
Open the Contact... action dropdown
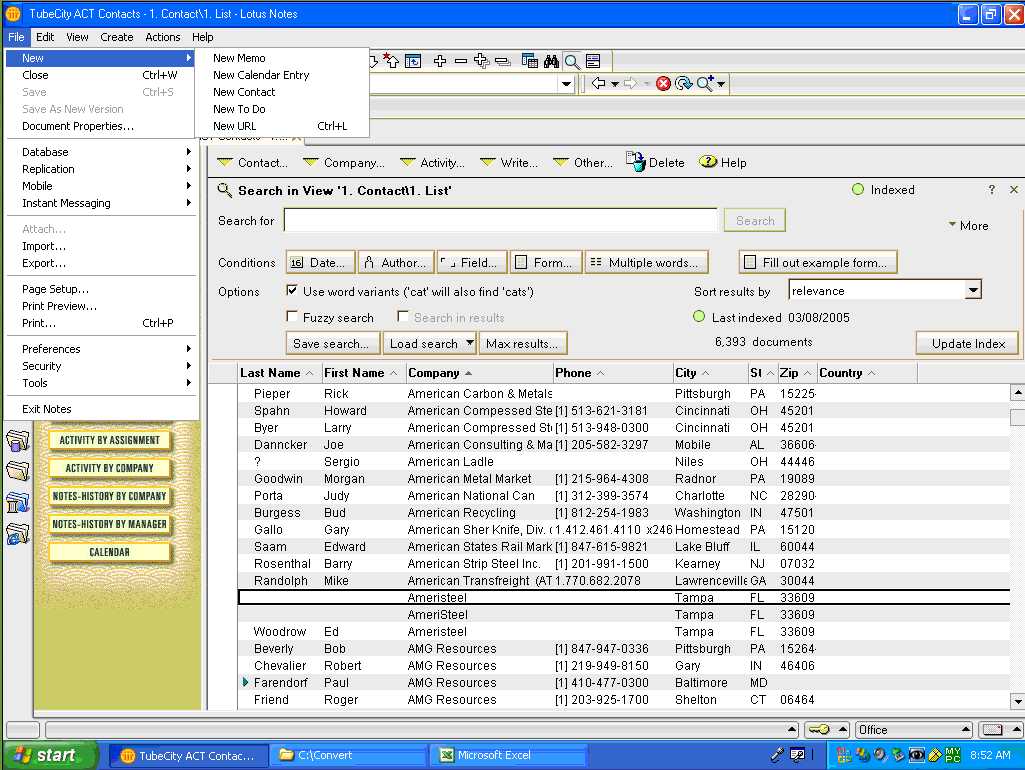(252, 162)
